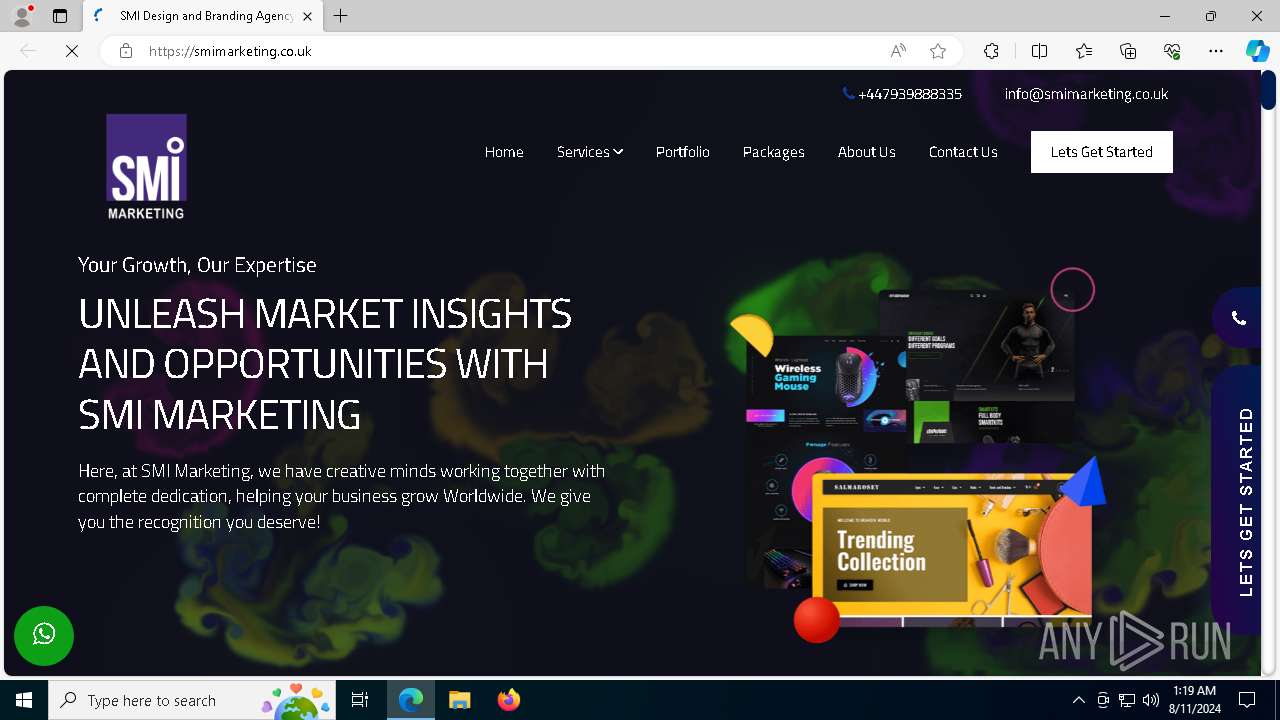Open Microsoft Edge from taskbar

pyautogui.click(x=411, y=700)
